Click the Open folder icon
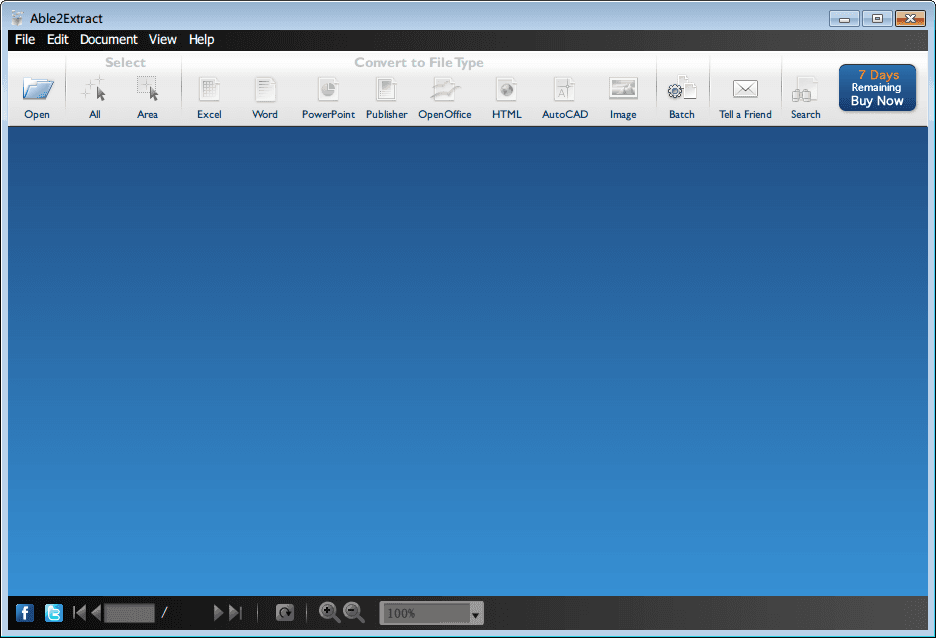Screen dimensions: 936x638 click(37, 90)
